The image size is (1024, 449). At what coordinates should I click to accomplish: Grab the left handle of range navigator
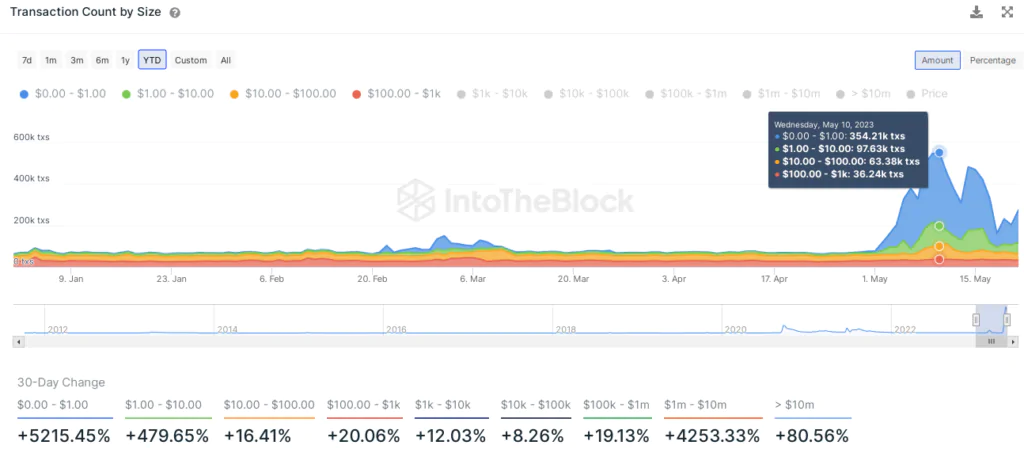coord(976,320)
